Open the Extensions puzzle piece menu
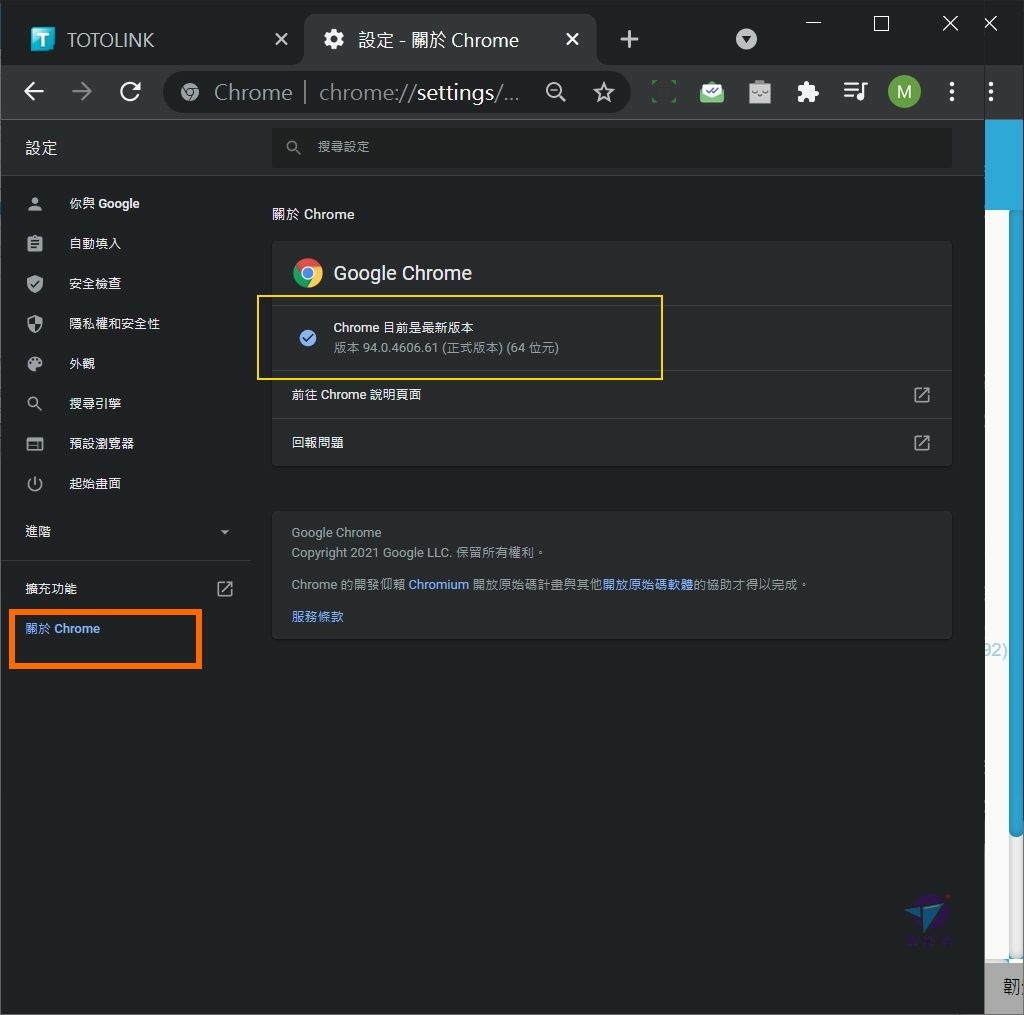 click(808, 92)
